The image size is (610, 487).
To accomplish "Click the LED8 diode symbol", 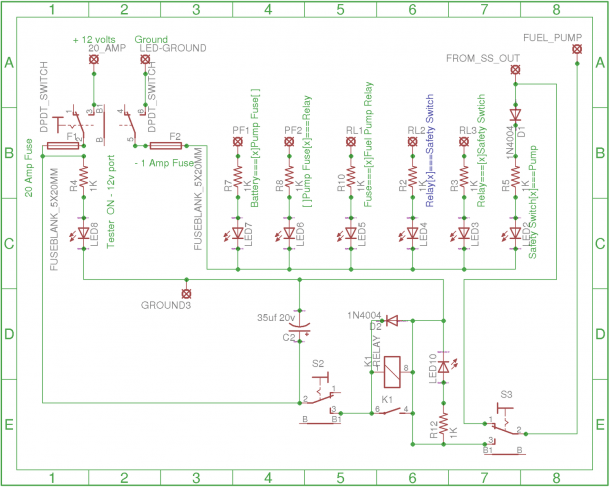I will coord(81,233).
